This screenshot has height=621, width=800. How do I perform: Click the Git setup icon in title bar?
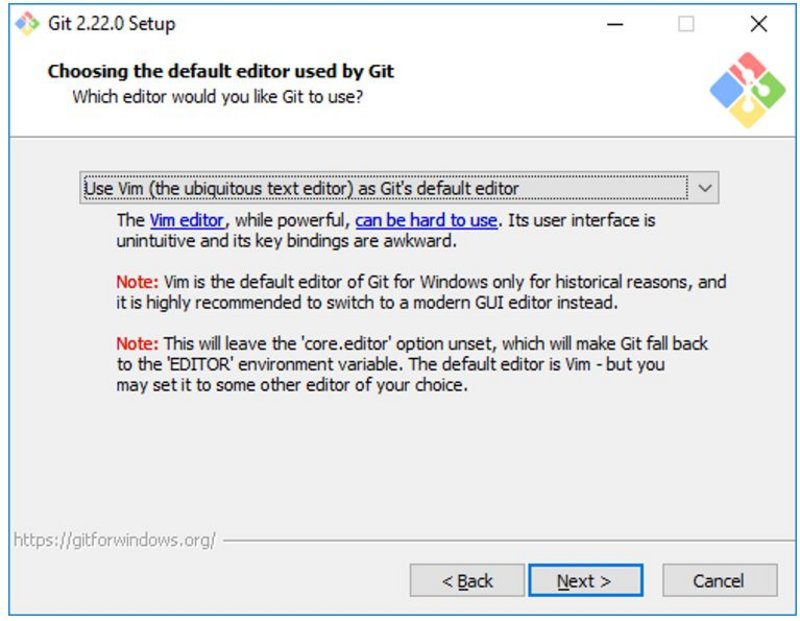pyautogui.click(x=25, y=23)
